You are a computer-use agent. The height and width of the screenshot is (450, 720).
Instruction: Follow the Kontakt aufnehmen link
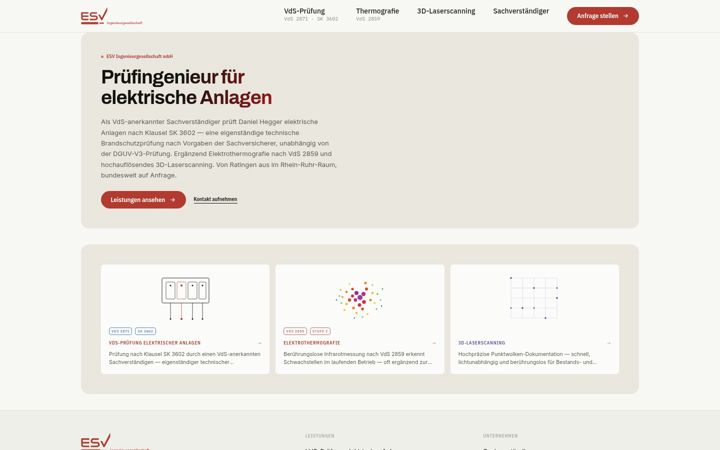pyautogui.click(x=215, y=199)
